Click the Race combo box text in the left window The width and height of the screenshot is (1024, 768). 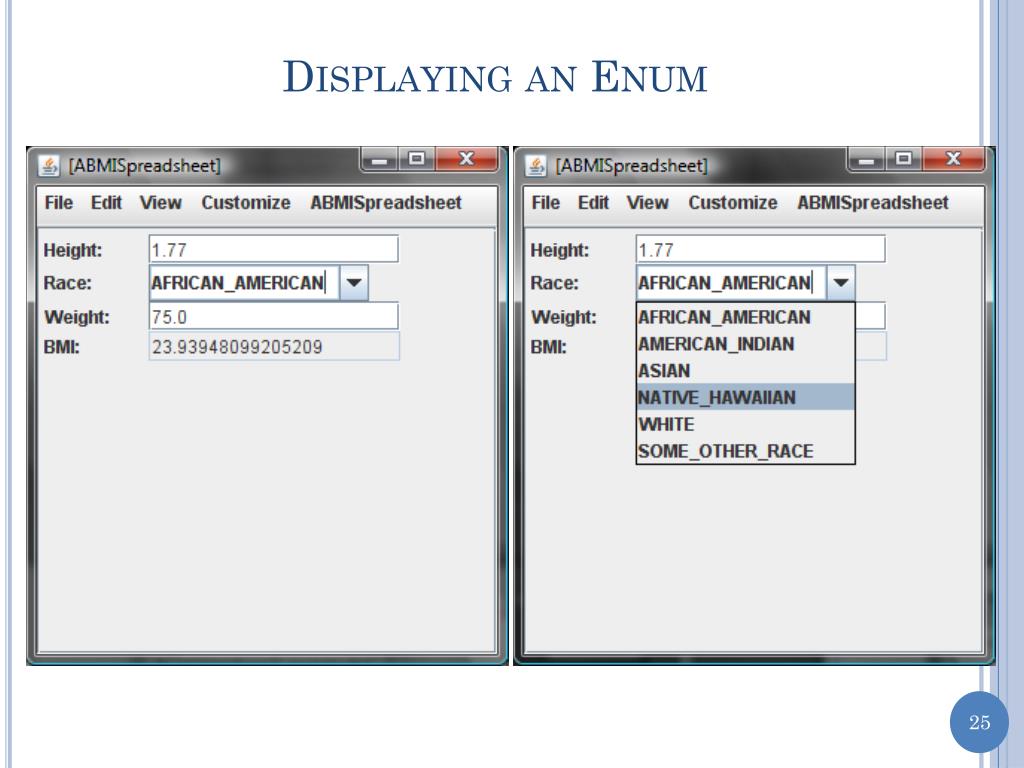(x=244, y=283)
